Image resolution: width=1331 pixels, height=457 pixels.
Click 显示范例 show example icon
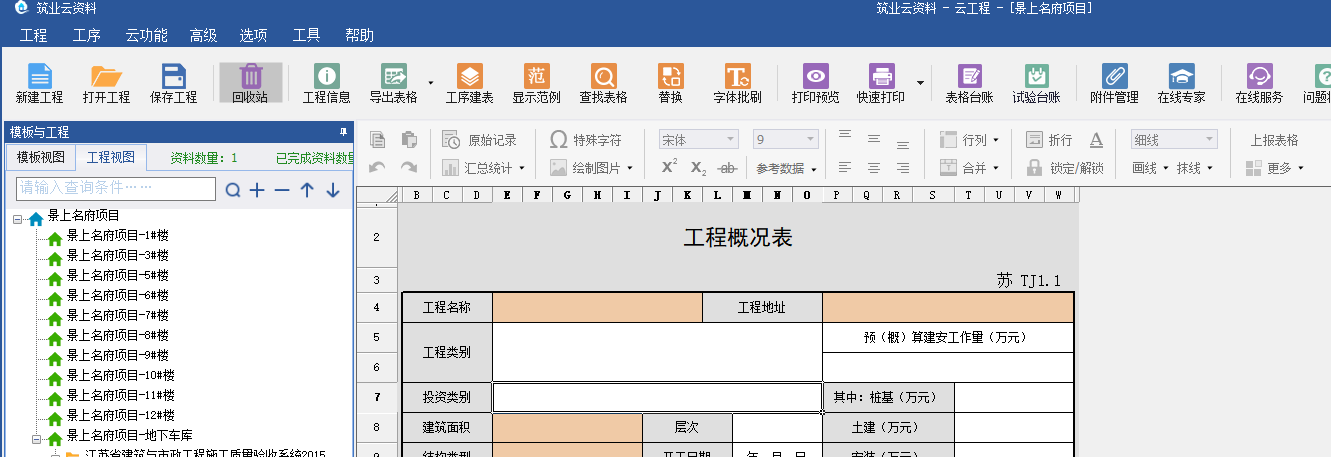coord(537,84)
